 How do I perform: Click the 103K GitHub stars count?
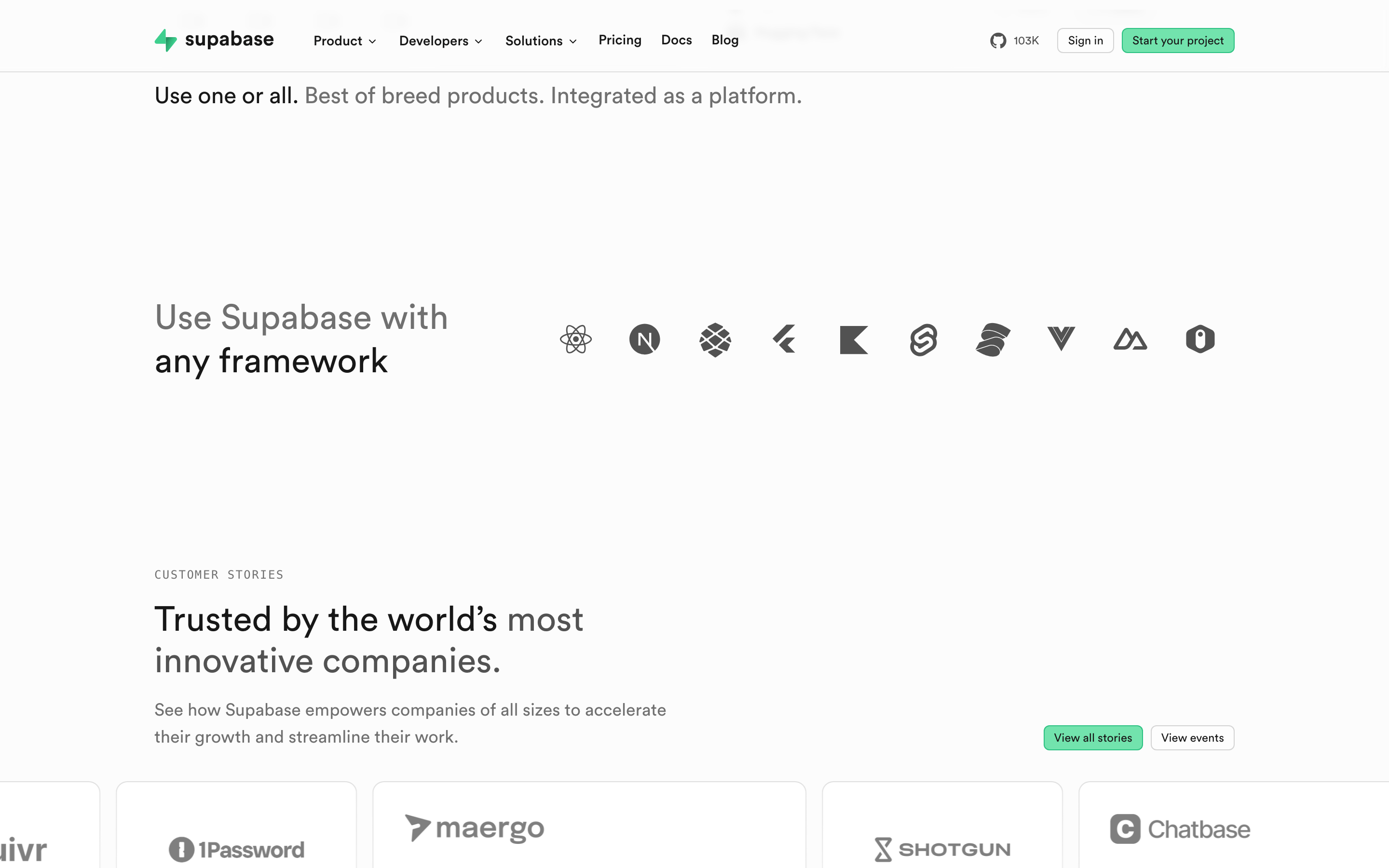1026,41
